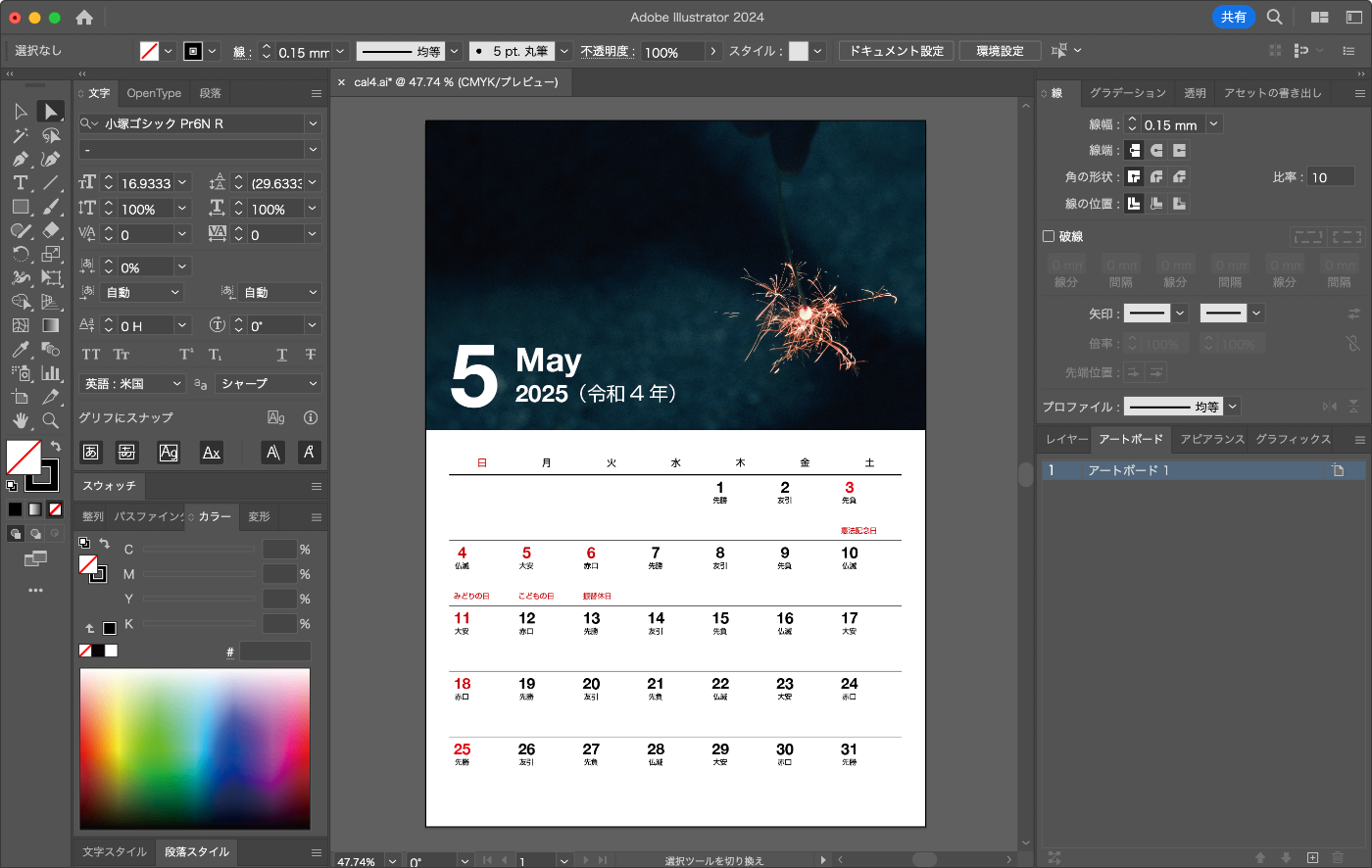Image resolution: width=1372 pixels, height=868 pixels.
Task: Open the 5 pt. 丸筆 brush dropdown
Action: click(x=564, y=51)
